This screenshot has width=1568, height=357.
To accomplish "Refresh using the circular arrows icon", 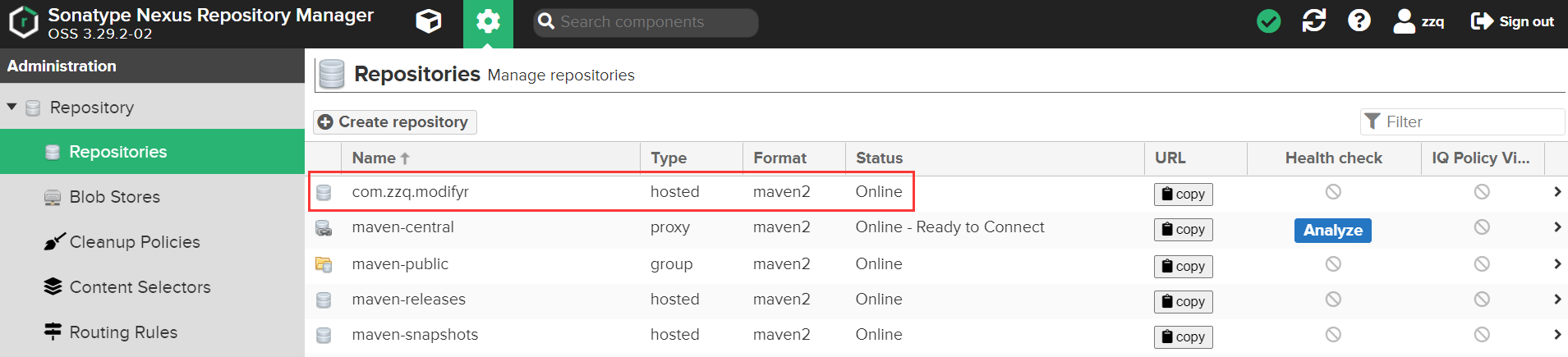I will pyautogui.click(x=1314, y=21).
